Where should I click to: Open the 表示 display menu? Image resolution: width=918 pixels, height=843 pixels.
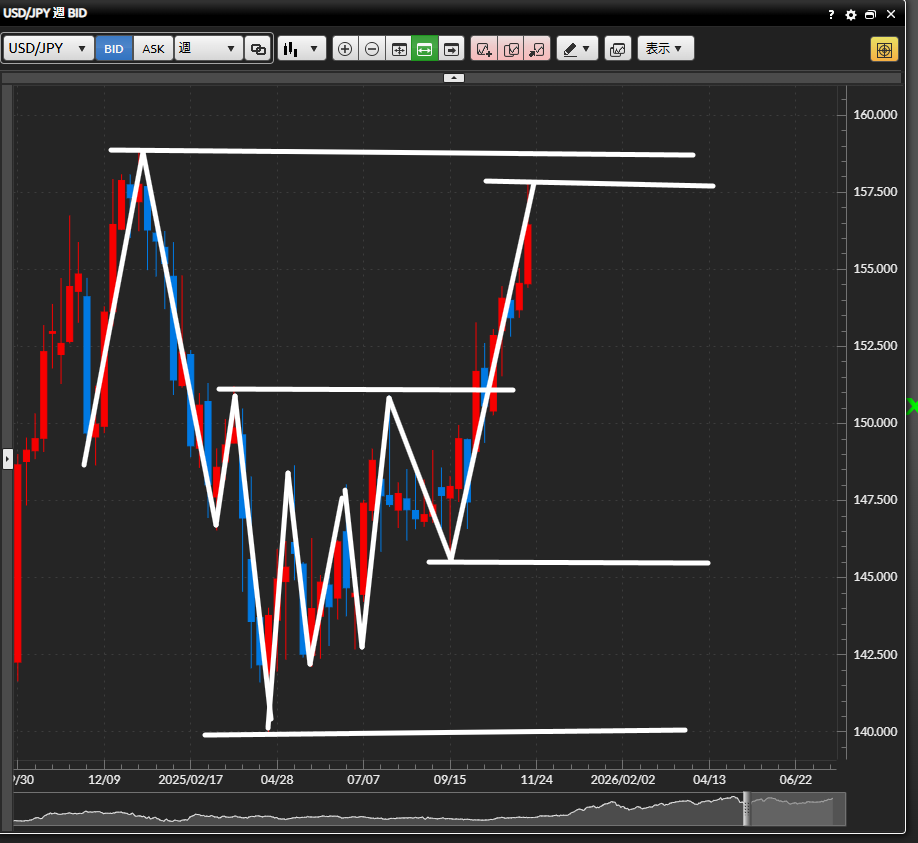pos(665,49)
